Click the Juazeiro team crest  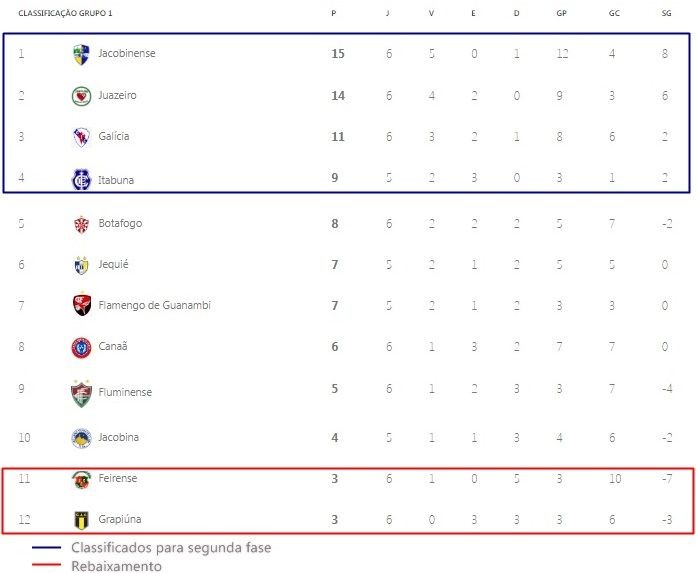(x=81, y=96)
